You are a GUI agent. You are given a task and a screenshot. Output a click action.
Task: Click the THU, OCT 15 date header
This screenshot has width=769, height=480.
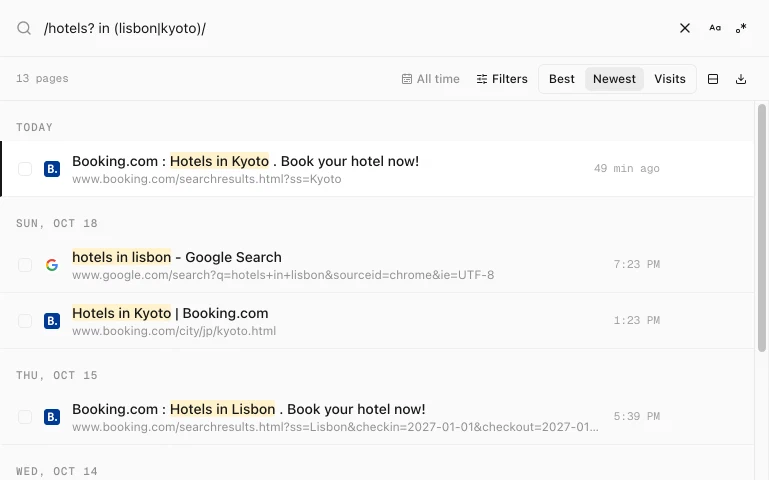[x=57, y=376]
